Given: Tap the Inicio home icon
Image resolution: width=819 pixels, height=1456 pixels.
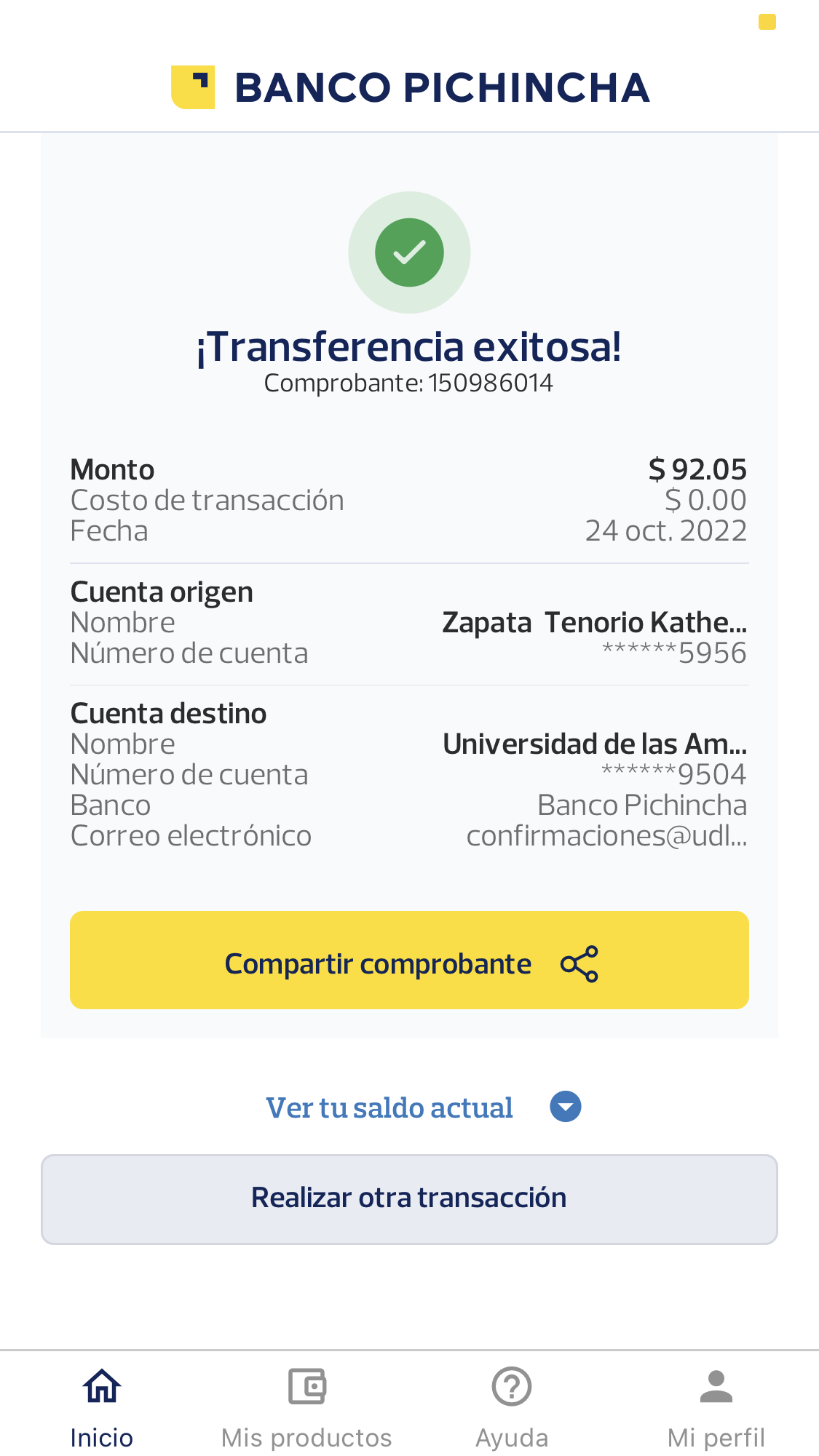Looking at the screenshot, I should pos(102,1386).
